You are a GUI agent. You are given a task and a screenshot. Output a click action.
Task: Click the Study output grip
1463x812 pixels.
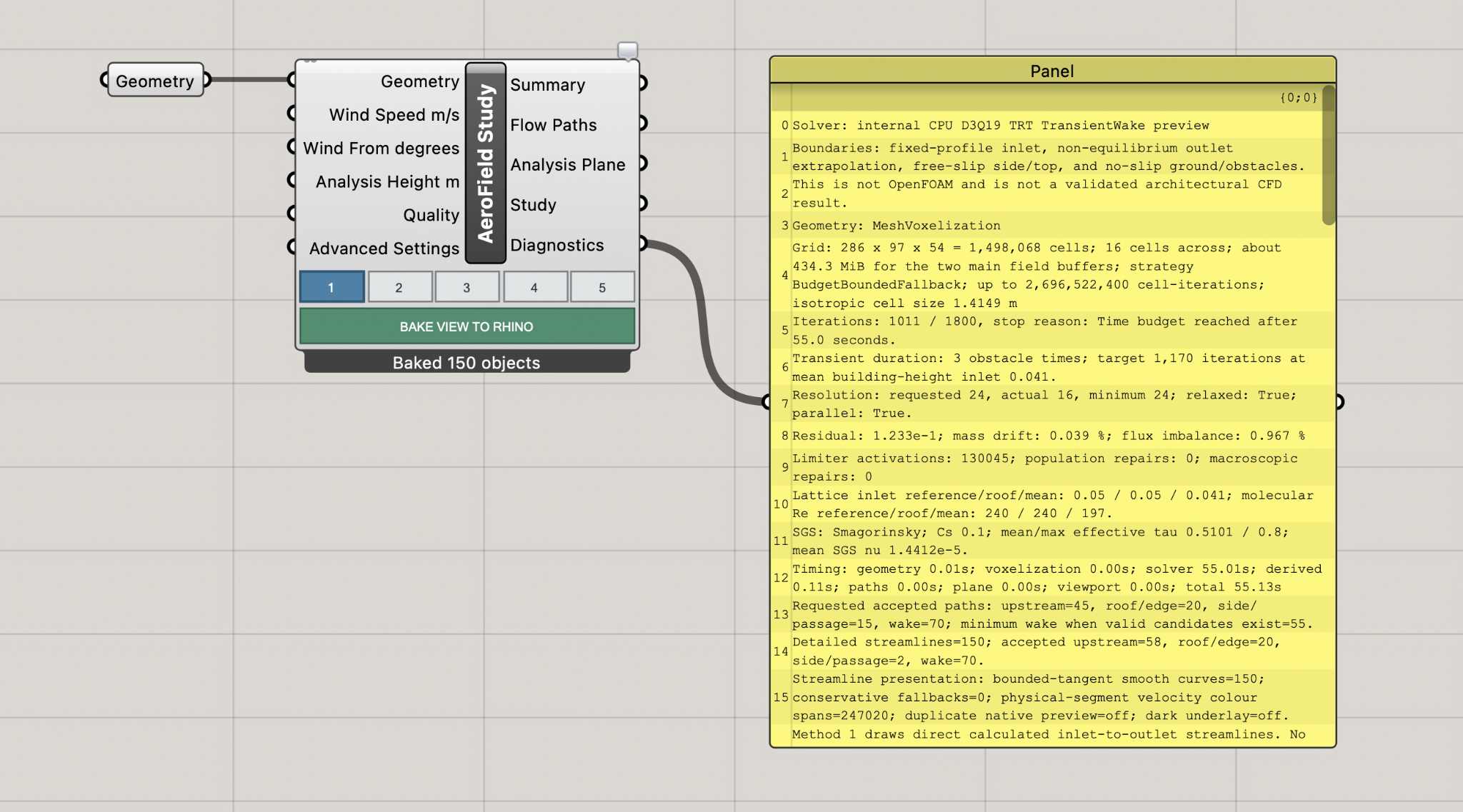pos(643,204)
